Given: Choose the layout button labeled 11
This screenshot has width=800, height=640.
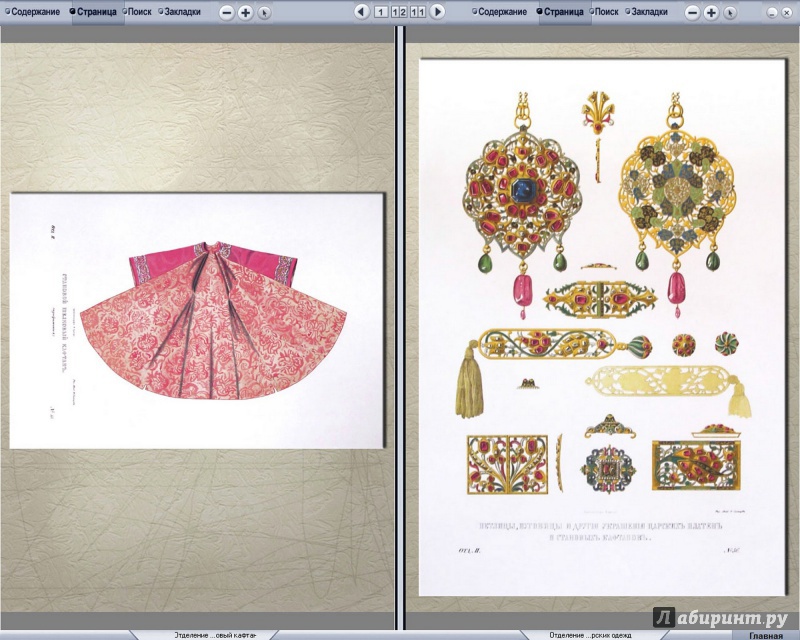Looking at the screenshot, I should (x=418, y=12).
